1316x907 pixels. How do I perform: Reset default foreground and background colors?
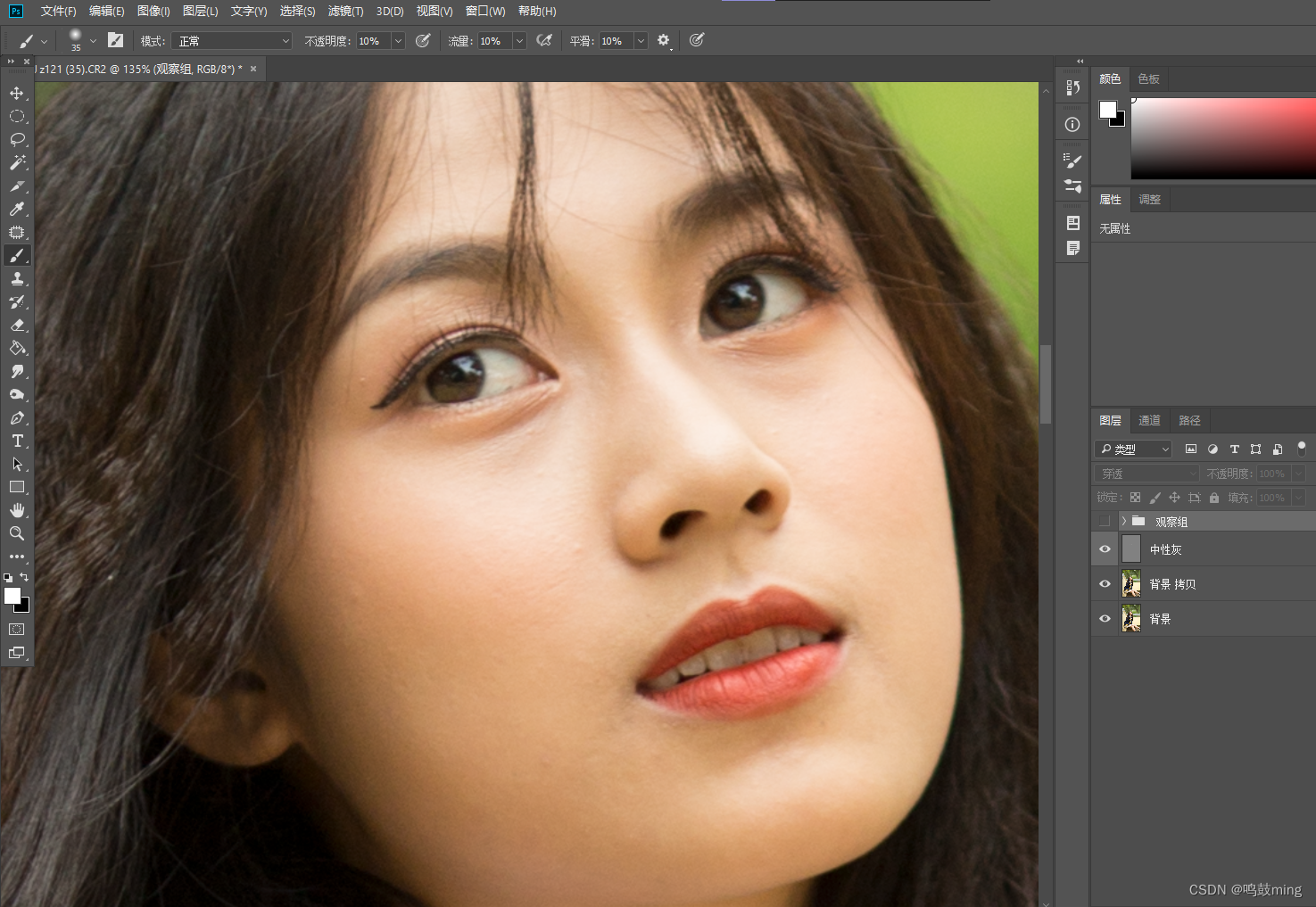tap(8, 578)
